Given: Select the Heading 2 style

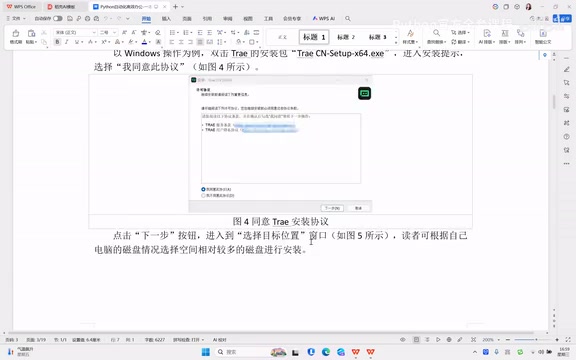Looking at the screenshot, I should (x=346, y=37).
